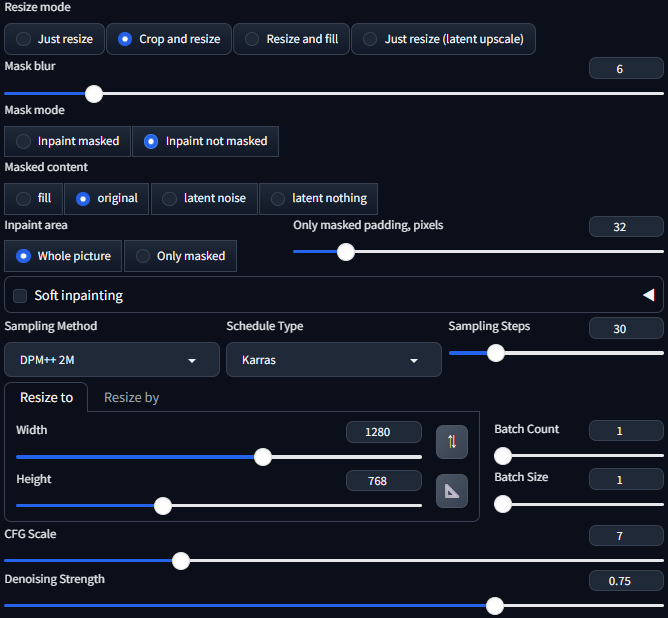Choose Just resize (latent upscale) option
The image size is (668, 618).
[443, 39]
